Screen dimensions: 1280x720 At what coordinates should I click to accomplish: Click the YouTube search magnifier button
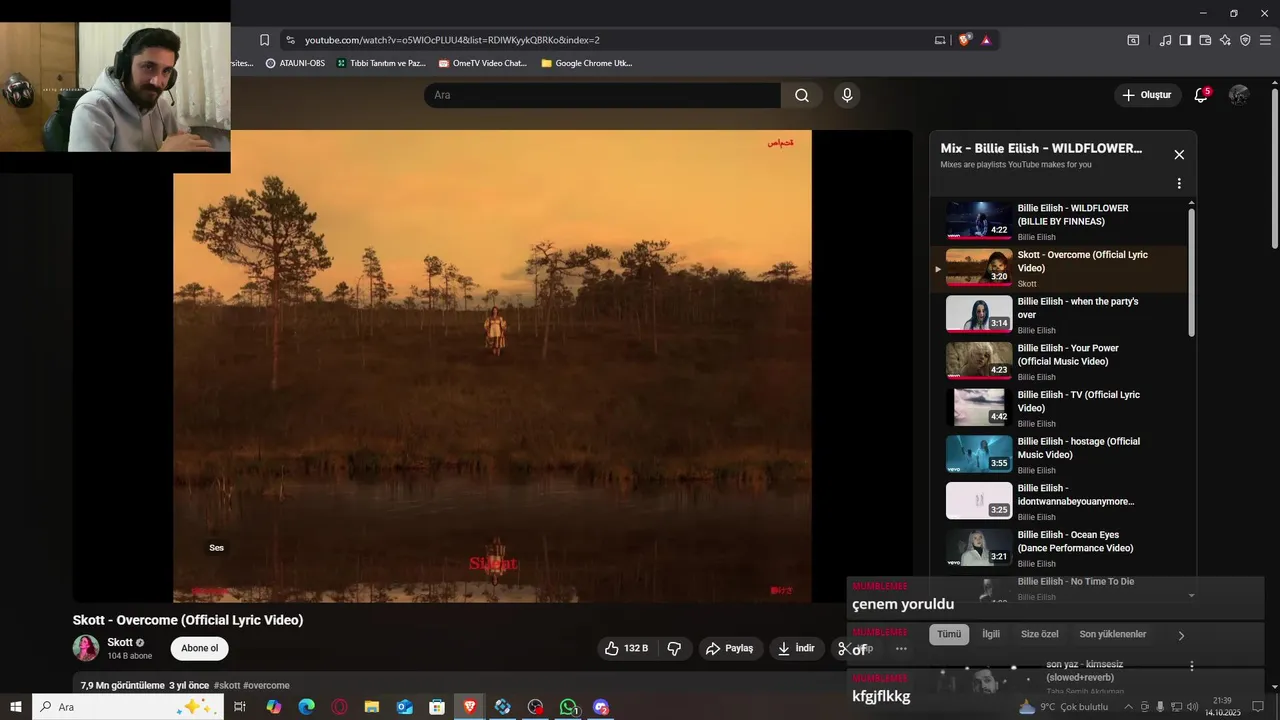(802, 95)
